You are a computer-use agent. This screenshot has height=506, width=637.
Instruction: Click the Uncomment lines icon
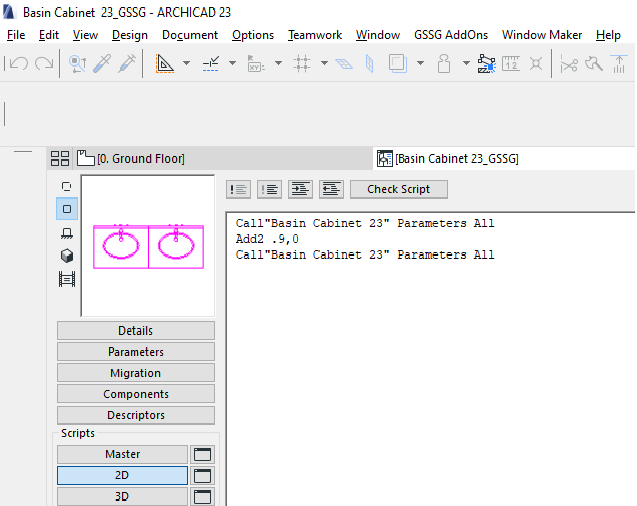[x=269, y=189]
